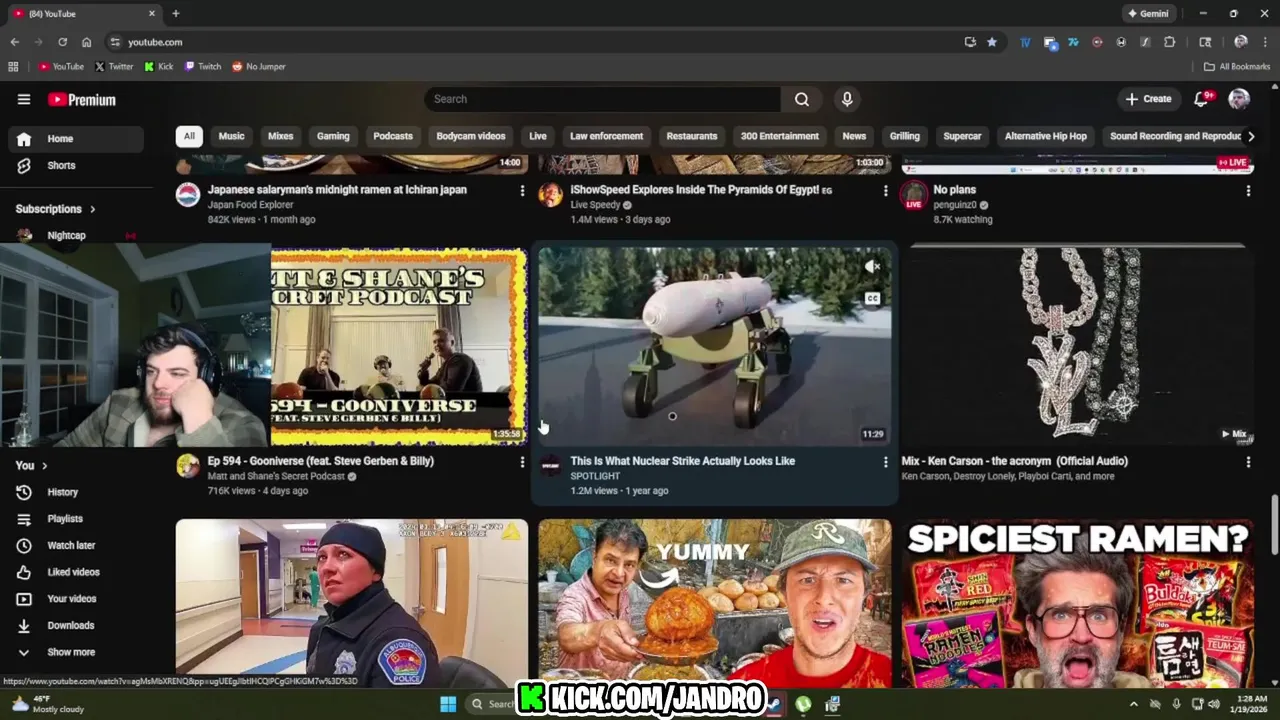Open Gemini in Chrome

pos(1148,14)
